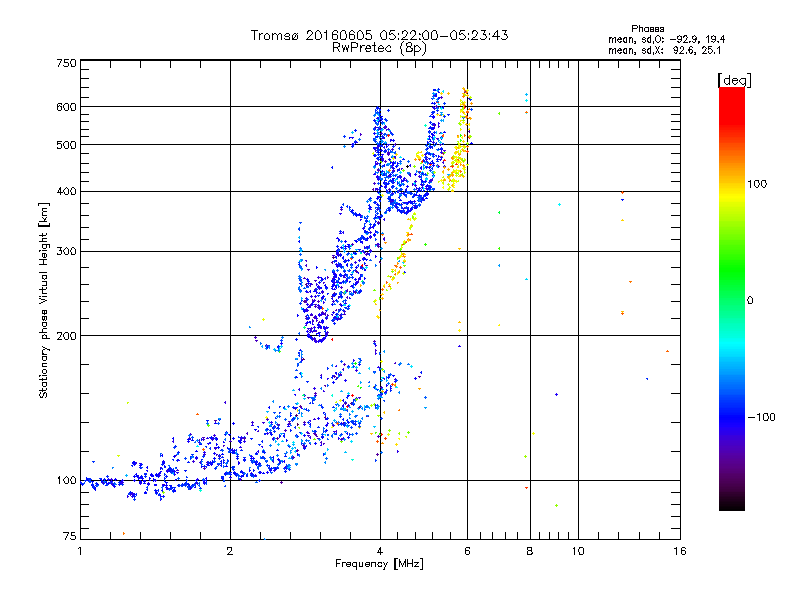Screen dimensions: 800x600
Task: Click the frequency axis tick "4"
Action: pyautogui.click(x=380, y=551)
